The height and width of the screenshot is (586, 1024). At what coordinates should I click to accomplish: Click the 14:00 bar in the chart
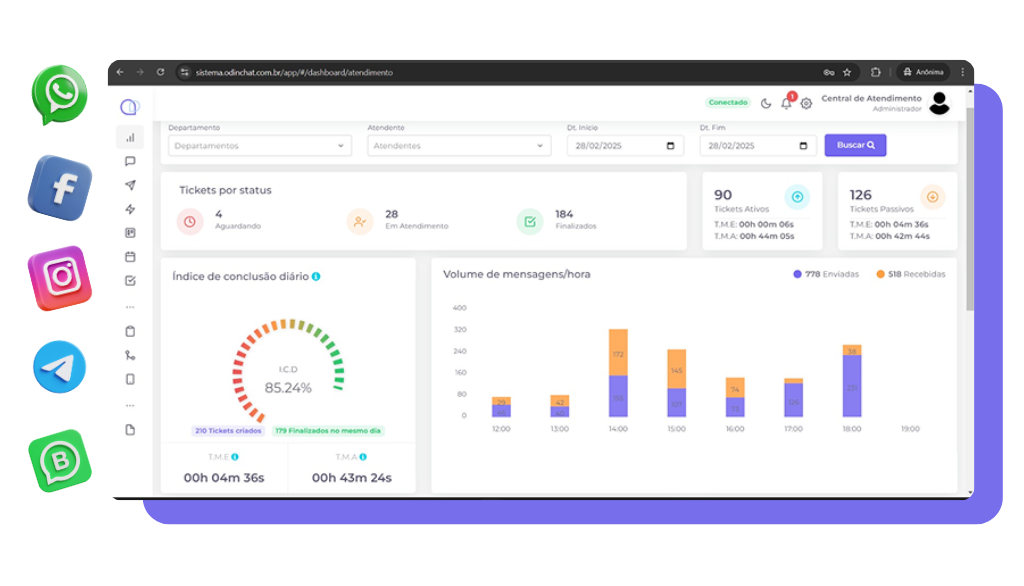[618, 373]
